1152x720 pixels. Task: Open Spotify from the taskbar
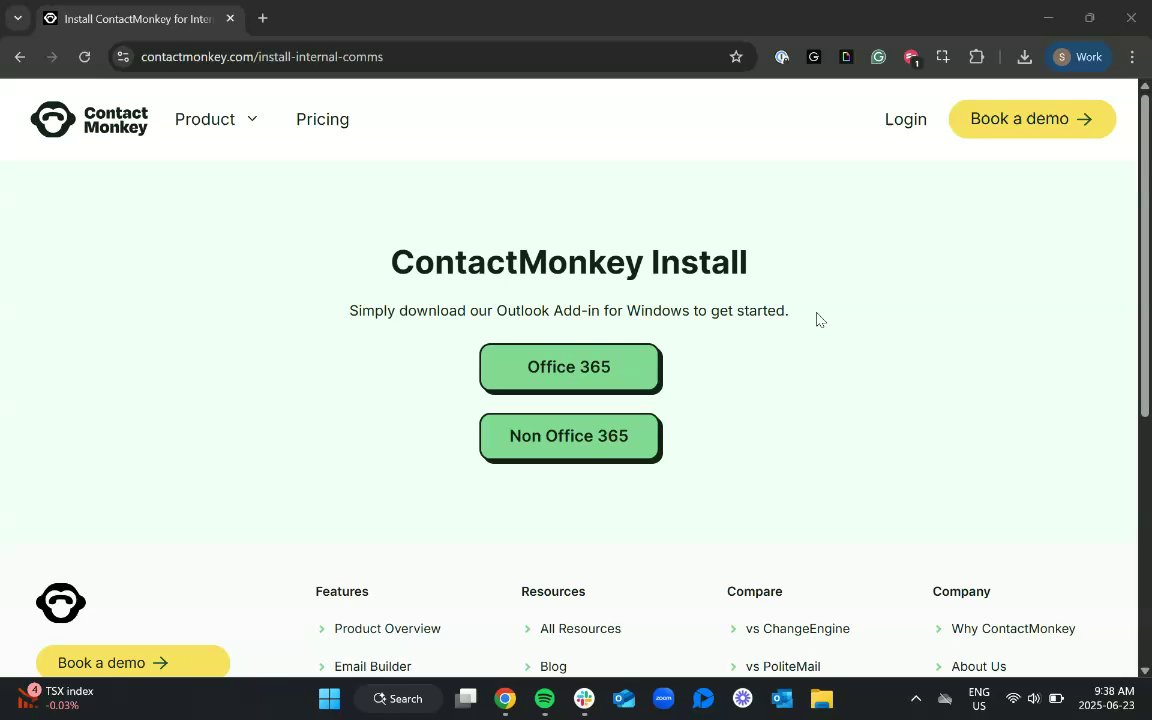pos(544,699)
